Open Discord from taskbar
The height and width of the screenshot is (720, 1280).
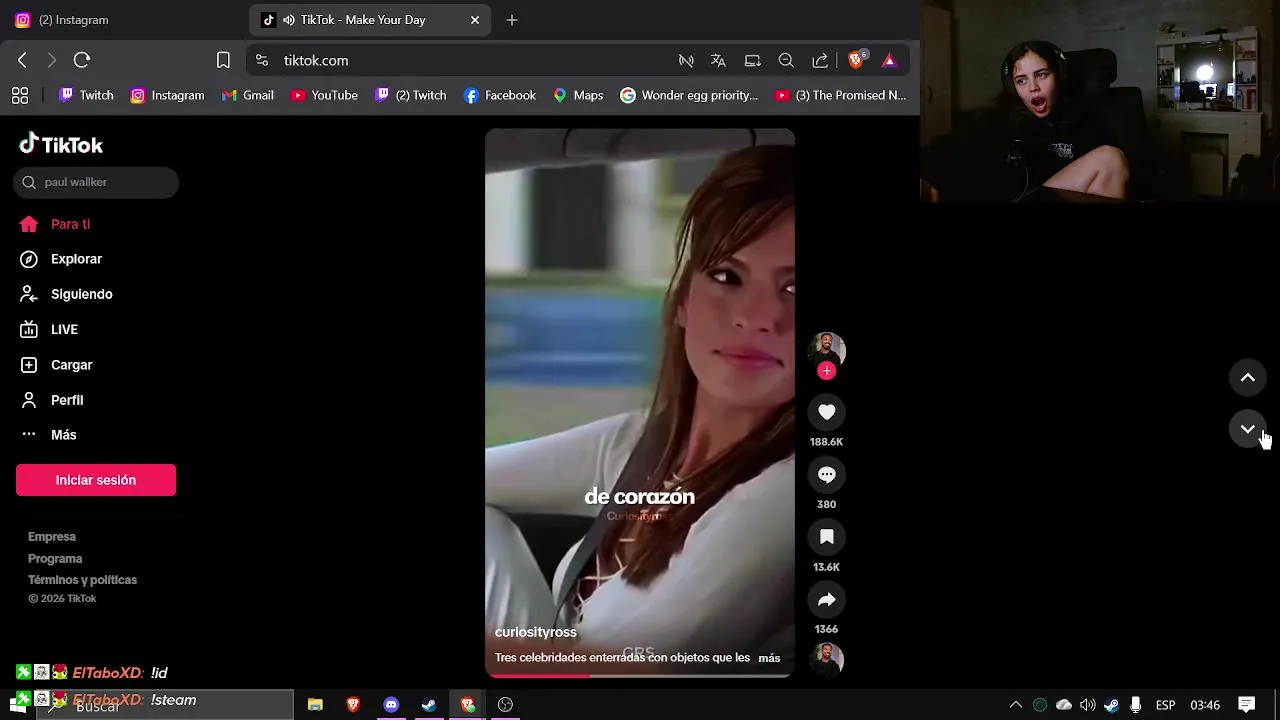click(391, 704)
